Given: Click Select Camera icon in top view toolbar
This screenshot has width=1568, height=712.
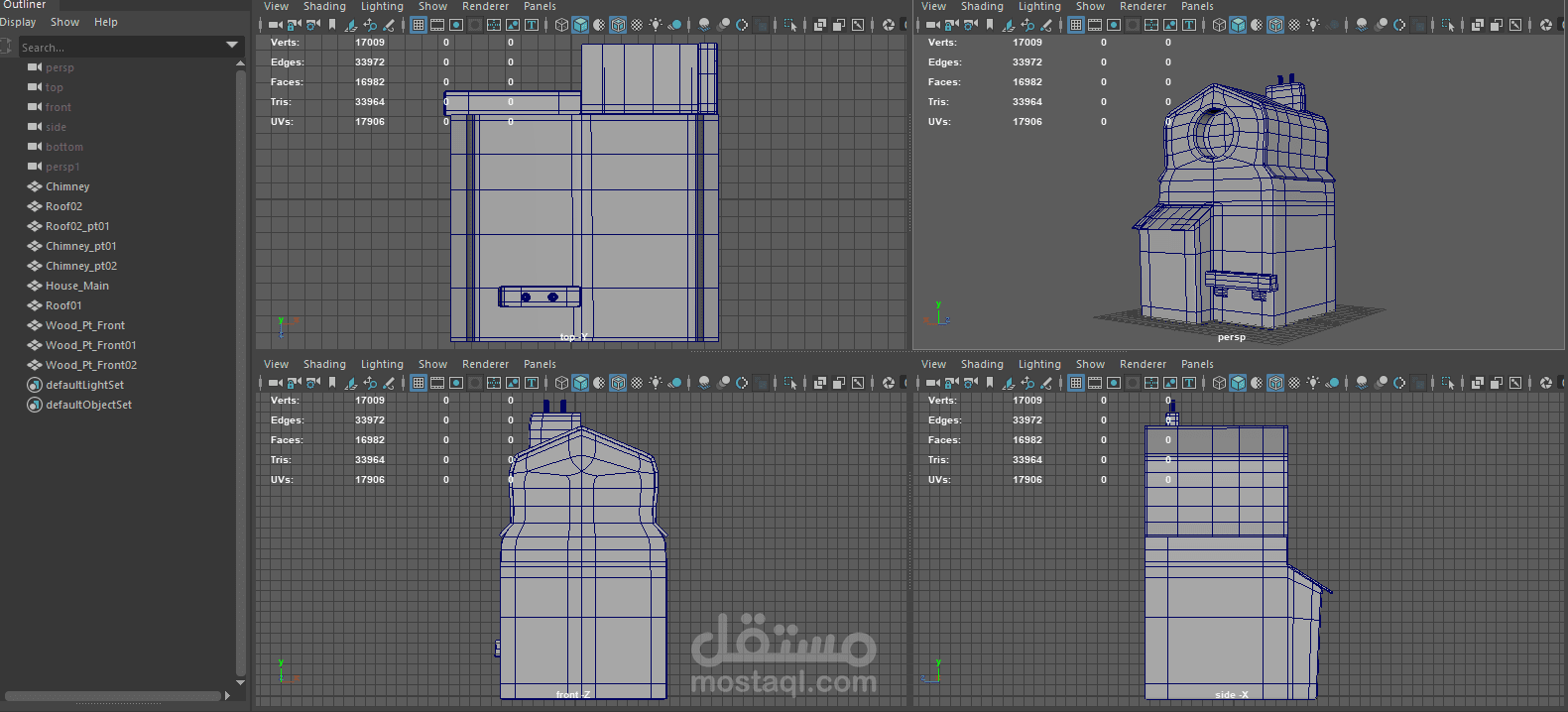Looking at the screenshot, I should coord(275,25).
